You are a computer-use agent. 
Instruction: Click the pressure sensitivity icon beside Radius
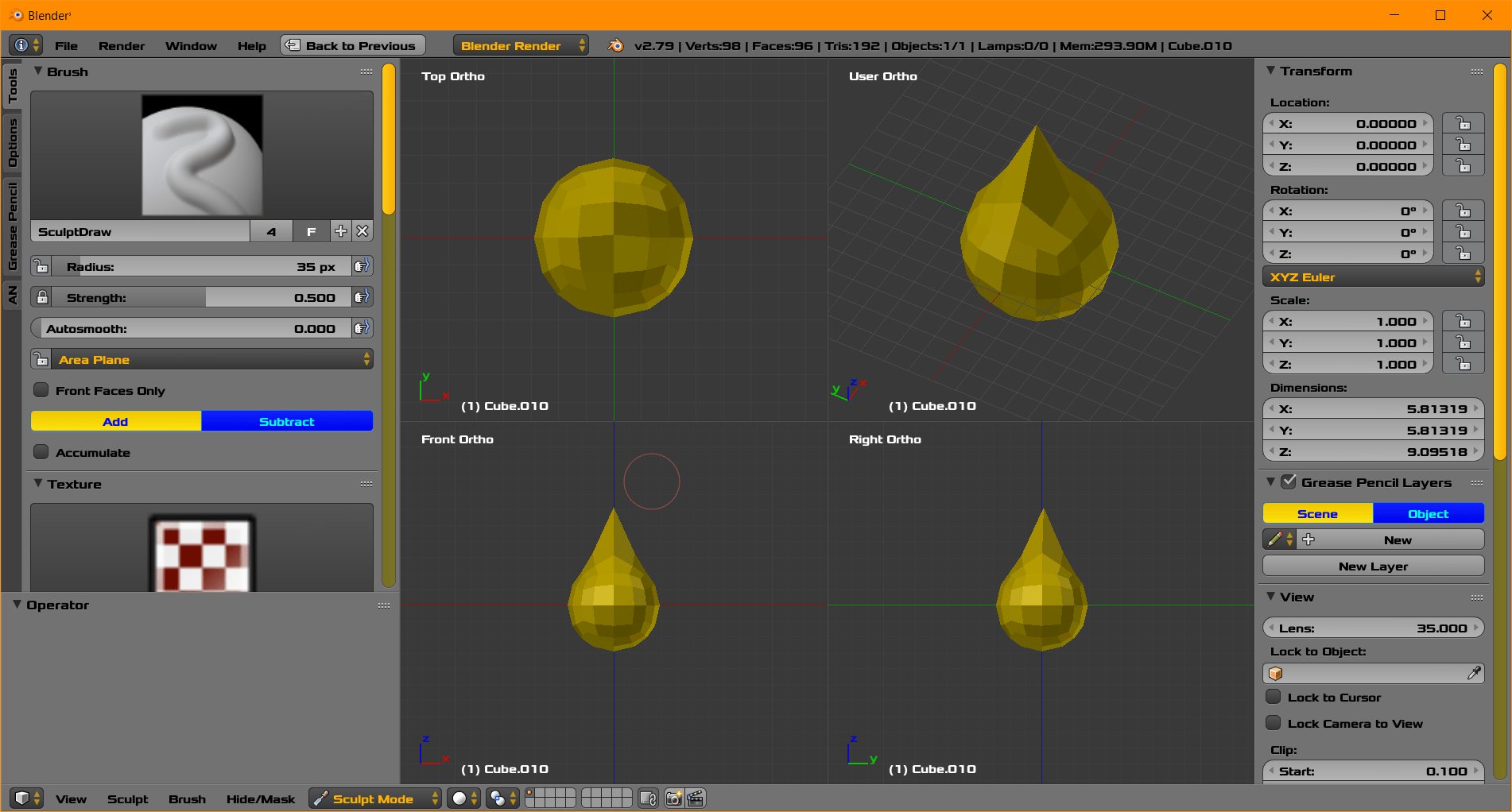click(362, 266)
